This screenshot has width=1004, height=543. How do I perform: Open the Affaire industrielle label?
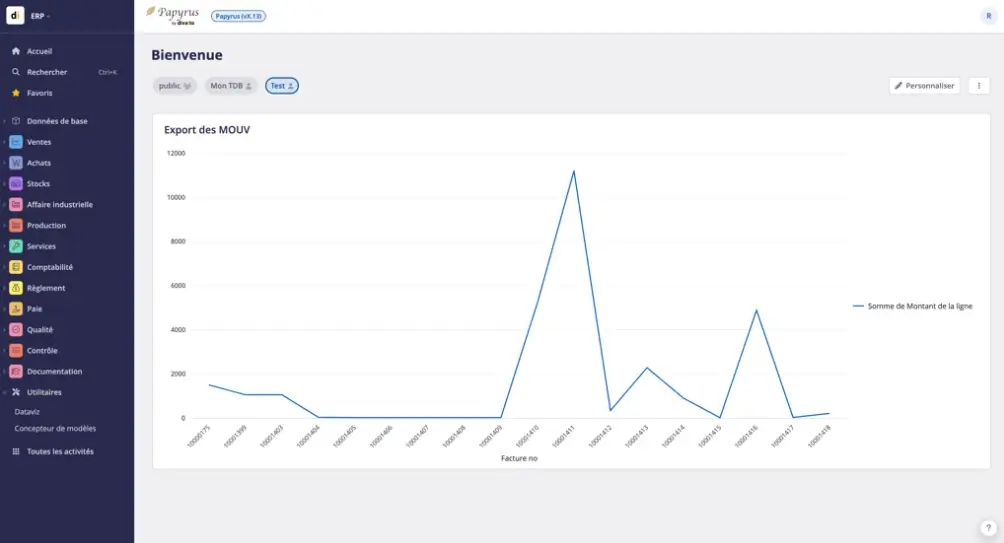[60, 205]
